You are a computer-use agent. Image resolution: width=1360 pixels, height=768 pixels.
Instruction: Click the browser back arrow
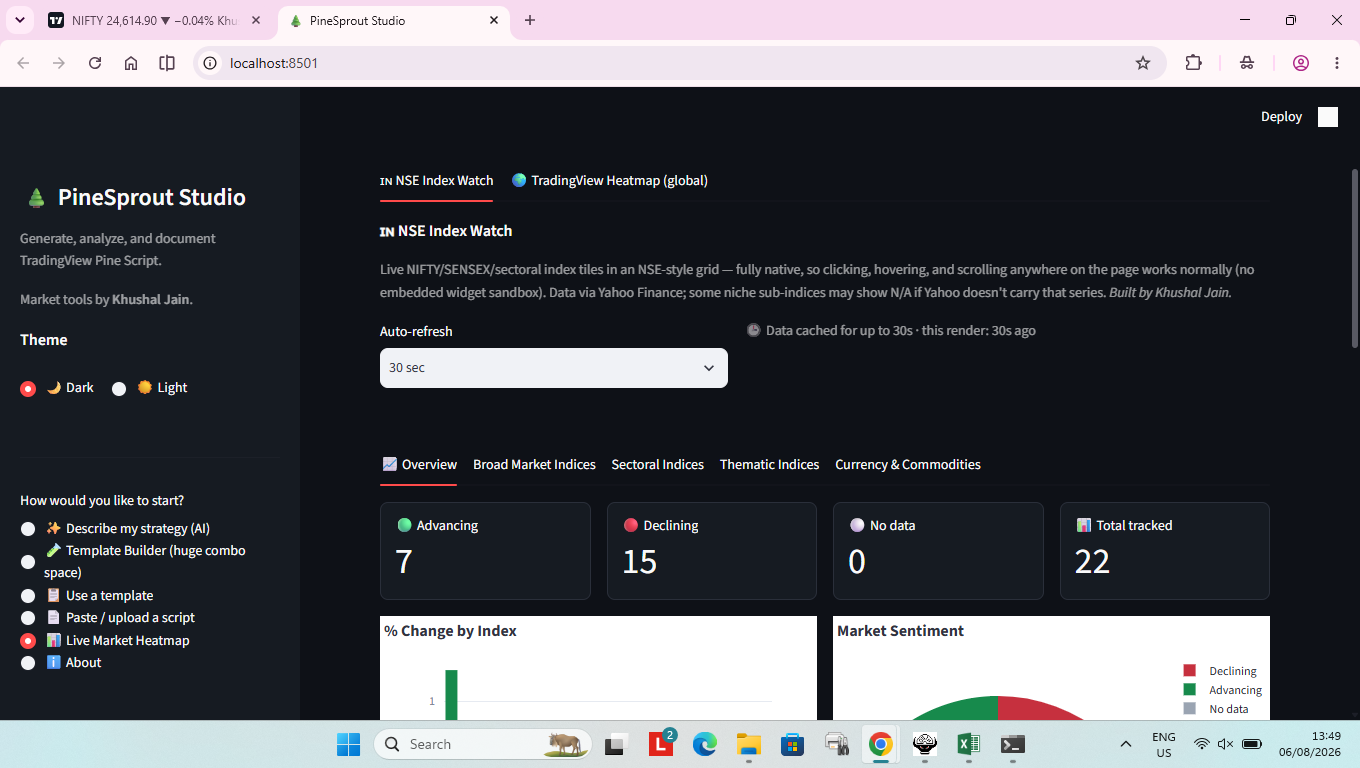(x=23, y=63)
